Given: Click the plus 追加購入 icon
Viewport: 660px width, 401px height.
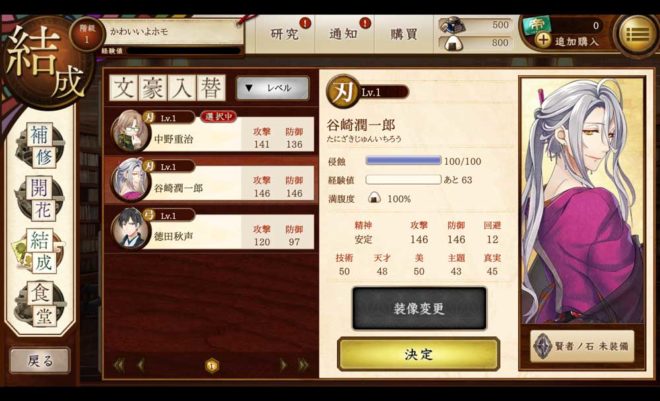Looking at the screenshot, I should click(x=543, y=40).
